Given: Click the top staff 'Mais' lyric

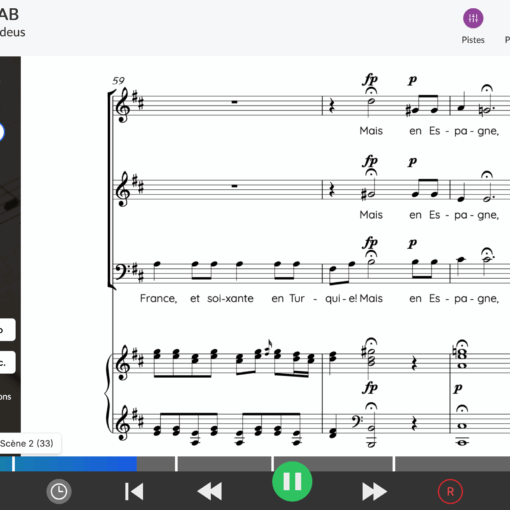Looking at the screenshot, I should (371, 131).
